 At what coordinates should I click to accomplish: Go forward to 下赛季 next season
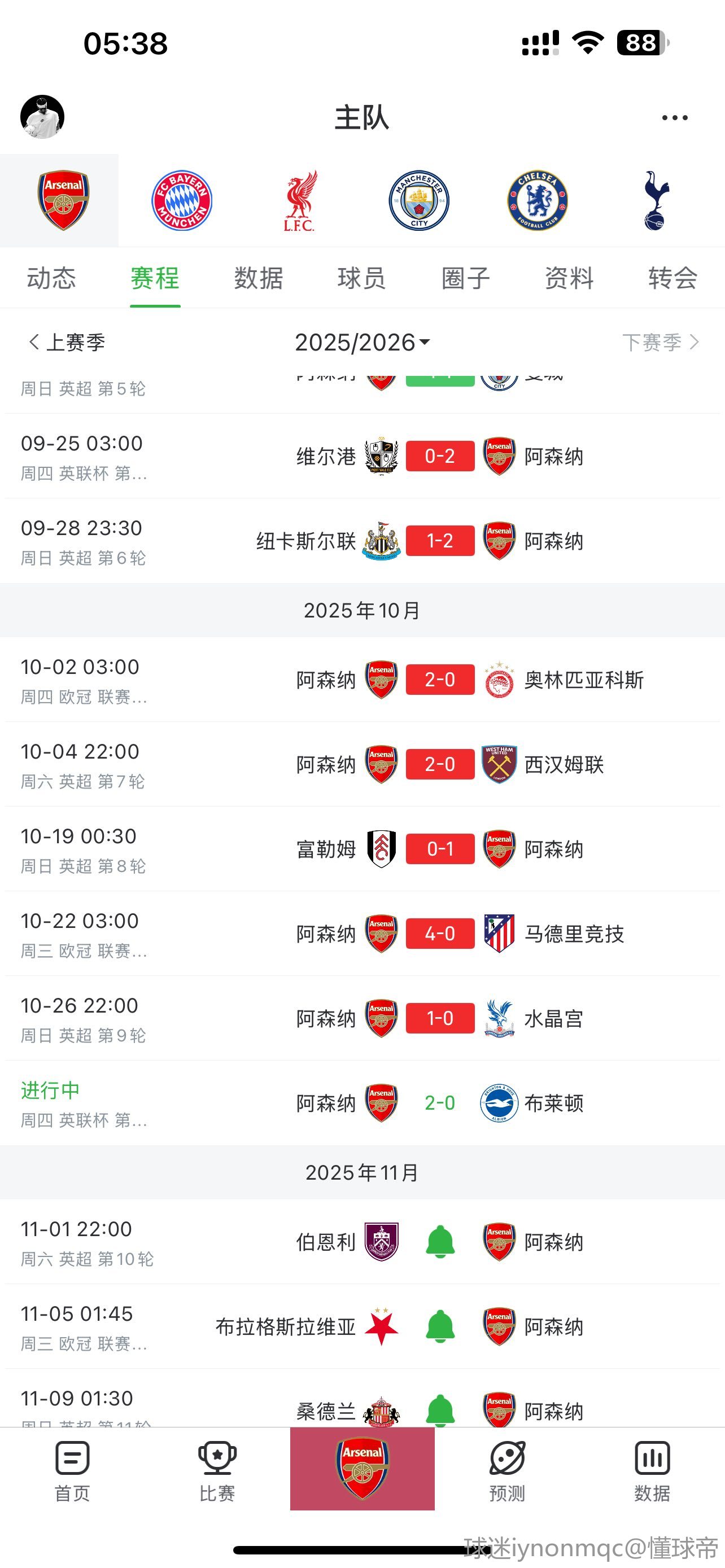coord(660,343)
